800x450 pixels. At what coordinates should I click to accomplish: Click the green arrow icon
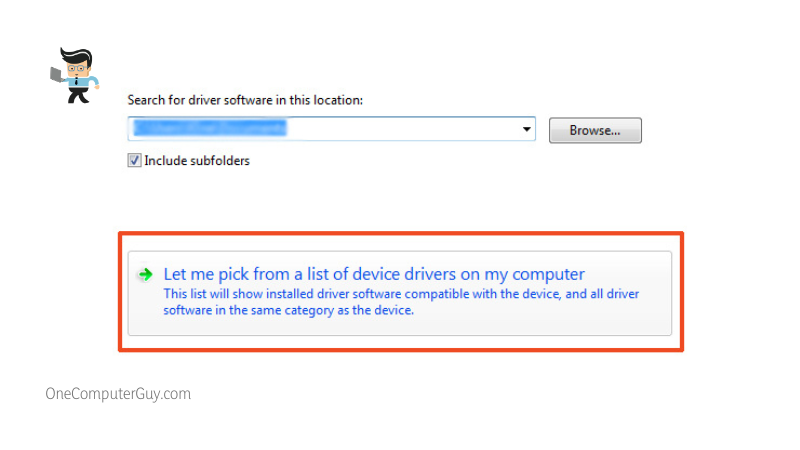pyautogui.click(x=146, y=274)
